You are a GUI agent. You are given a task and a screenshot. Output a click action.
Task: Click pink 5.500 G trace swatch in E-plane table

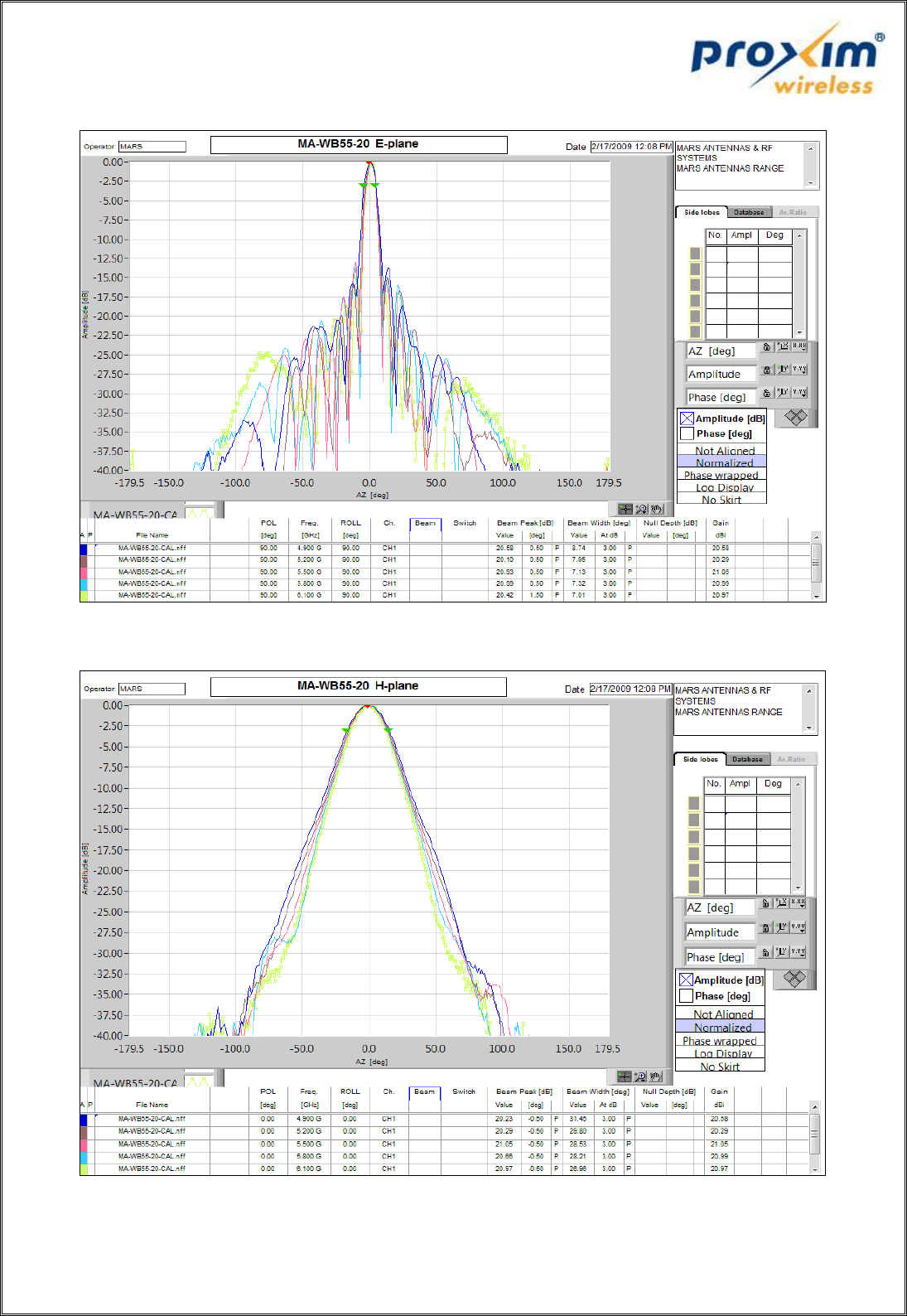click(84, 573)
